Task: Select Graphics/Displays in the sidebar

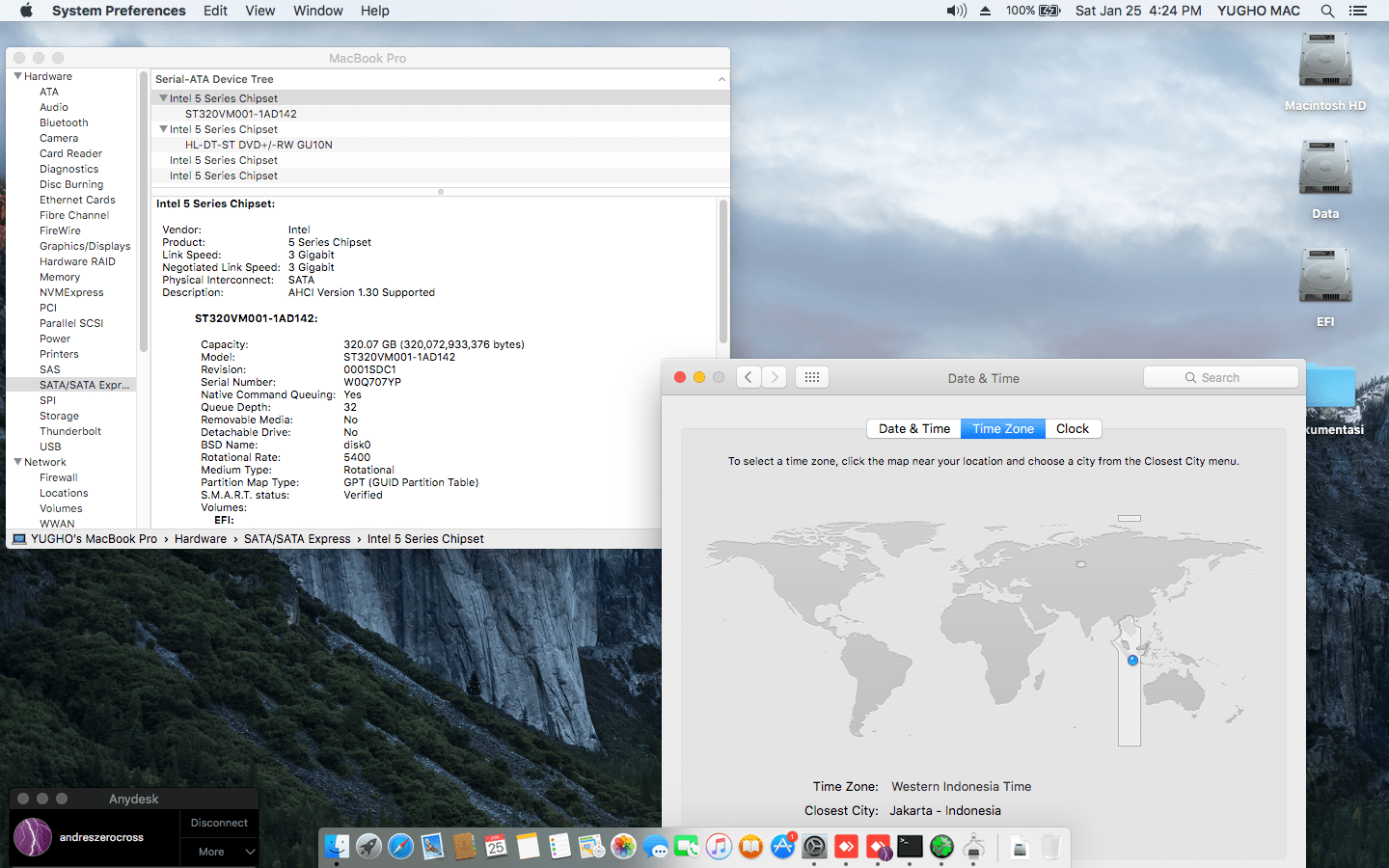Action: click(x=85, y=246)
